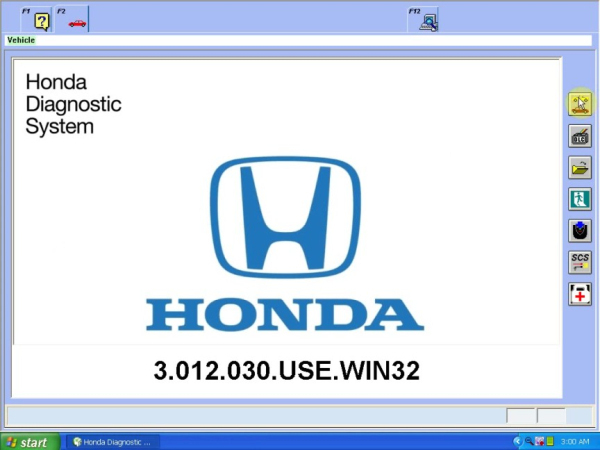The image size is (600, 450).
Task: Click the open folder sidebar icon
Action: (580, 167)
